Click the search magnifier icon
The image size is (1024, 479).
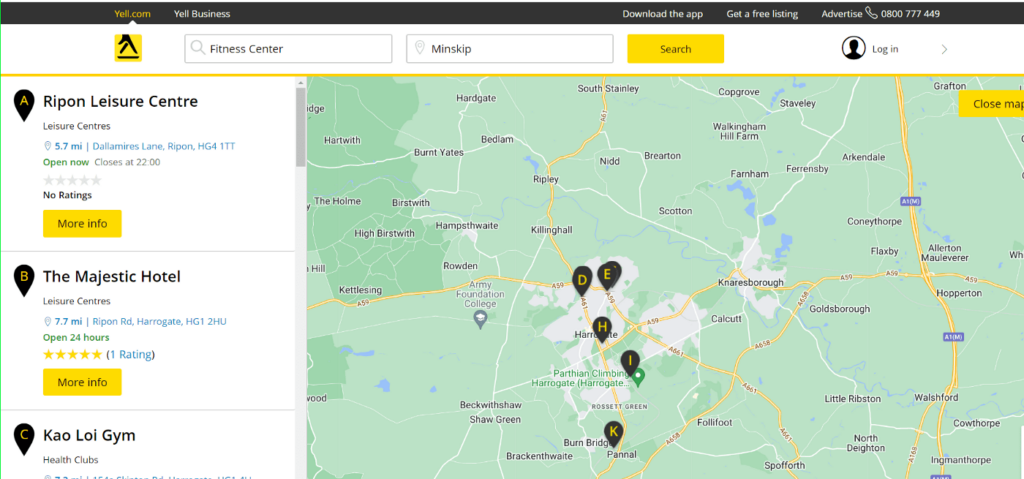pos(197,48)
